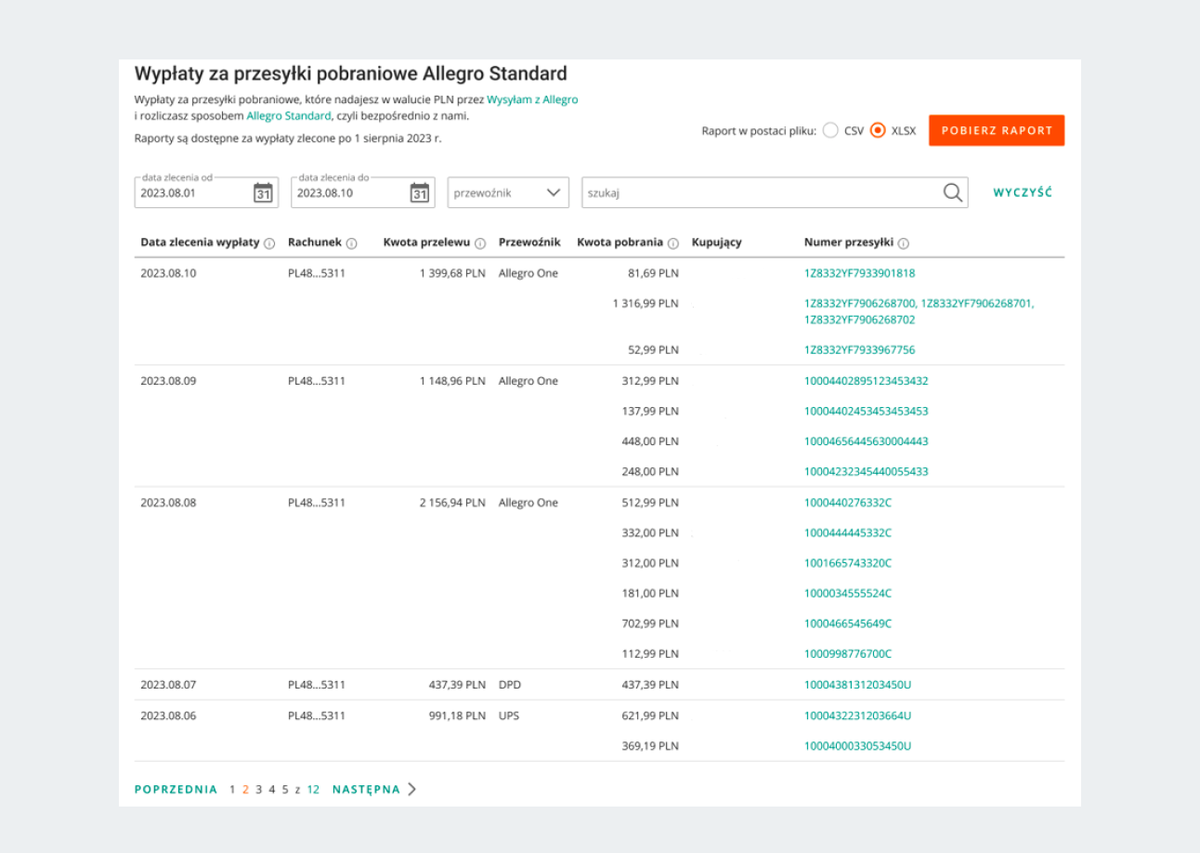Click POBIERZ RAPORT button
The height and width of the screenshot is (853, 1200).
pyautogui.click(x=996, y=131)
